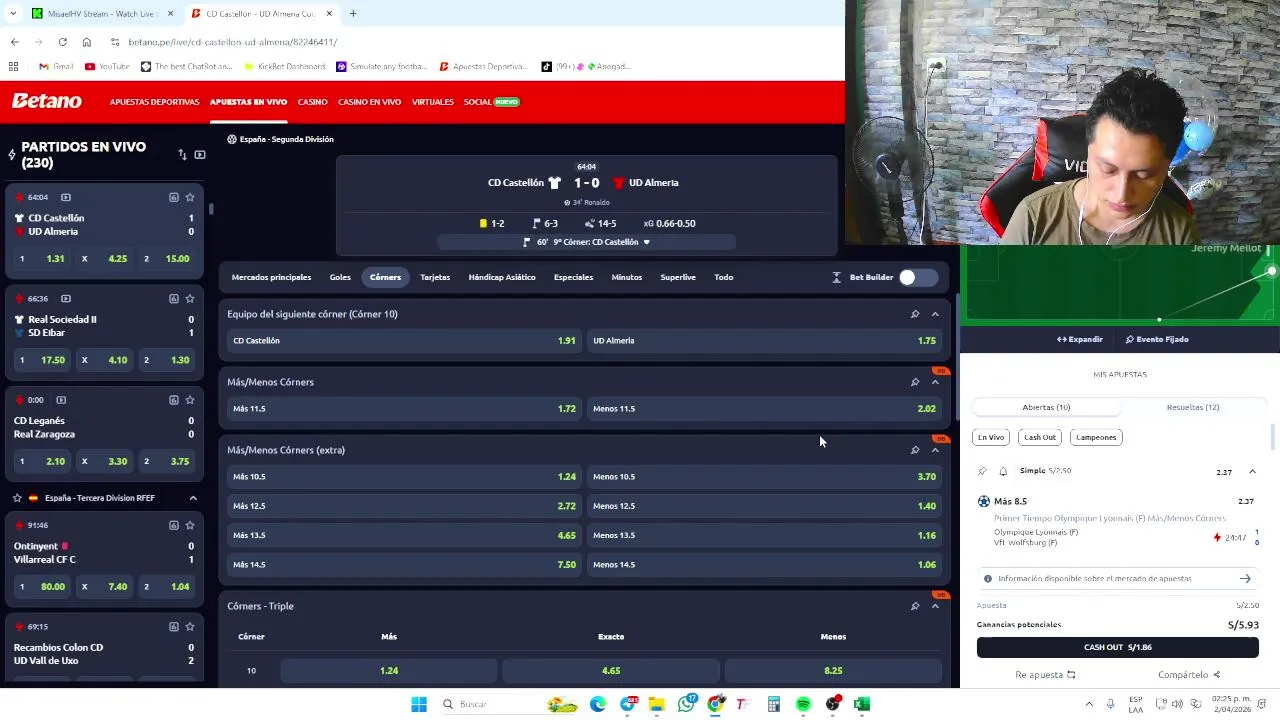Pin the Más/Menos Córners (extra) market
This screenshot has width=1280, height=720.
[914, 450]
